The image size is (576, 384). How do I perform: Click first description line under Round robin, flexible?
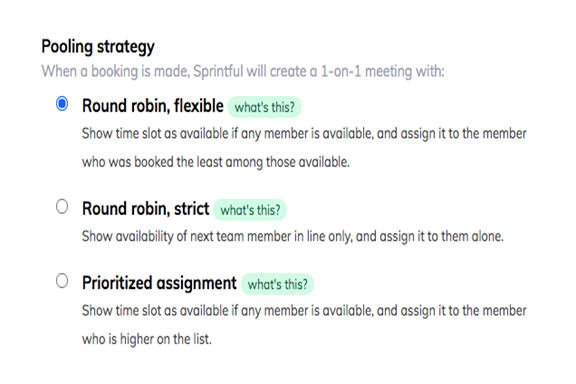(x=304, y=134)
